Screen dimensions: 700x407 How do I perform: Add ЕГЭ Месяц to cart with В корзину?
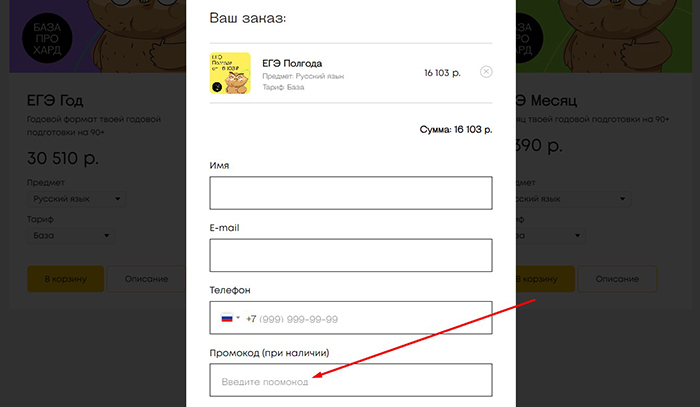(545, 279)
